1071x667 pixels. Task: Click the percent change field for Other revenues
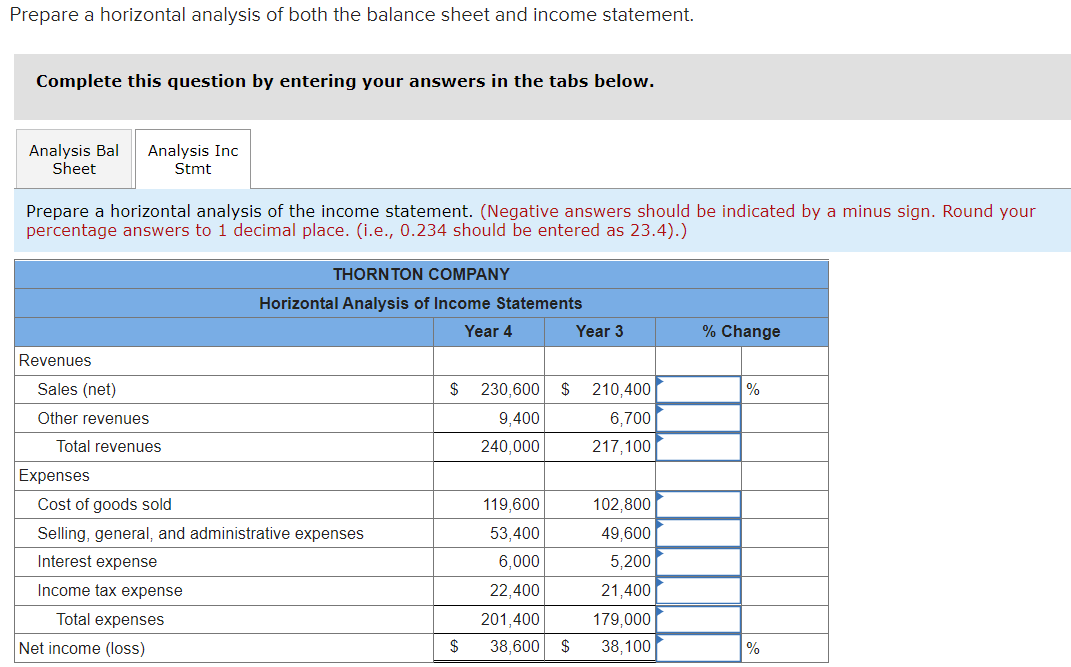pos(698,418)
